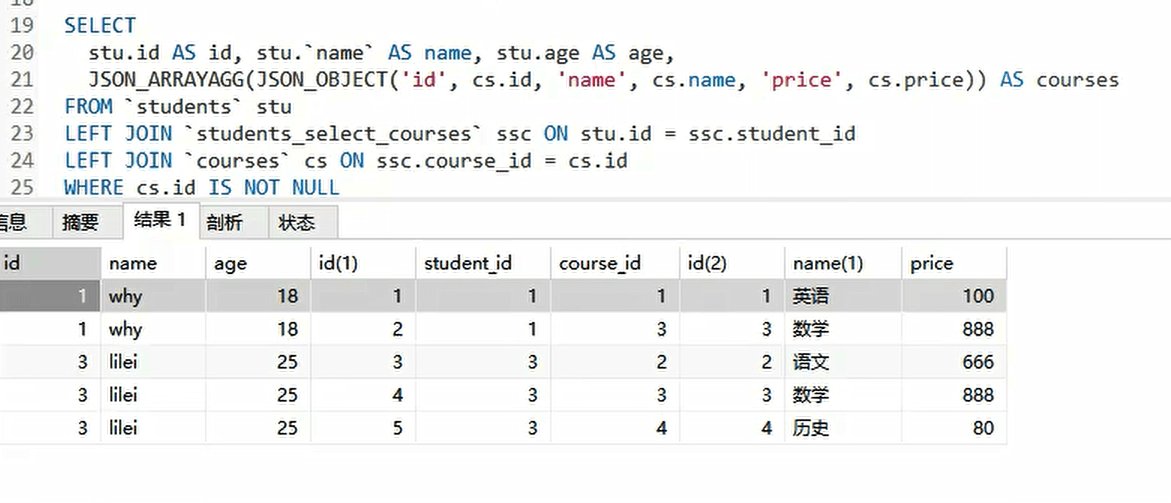
Task: Open the 剖析 tab
Action: [224, 222]
